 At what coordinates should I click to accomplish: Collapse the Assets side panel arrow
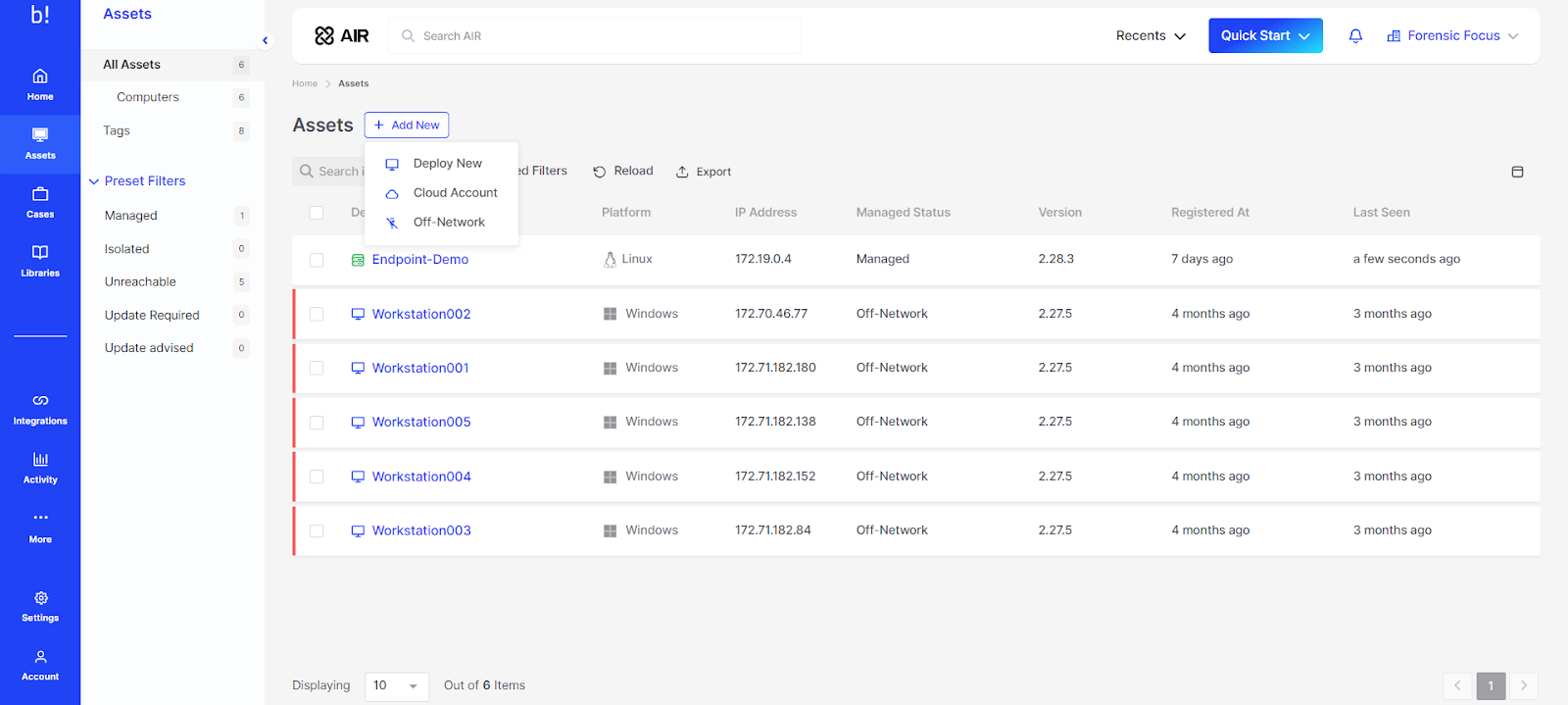pyautogui.click(x=265, y=40)
